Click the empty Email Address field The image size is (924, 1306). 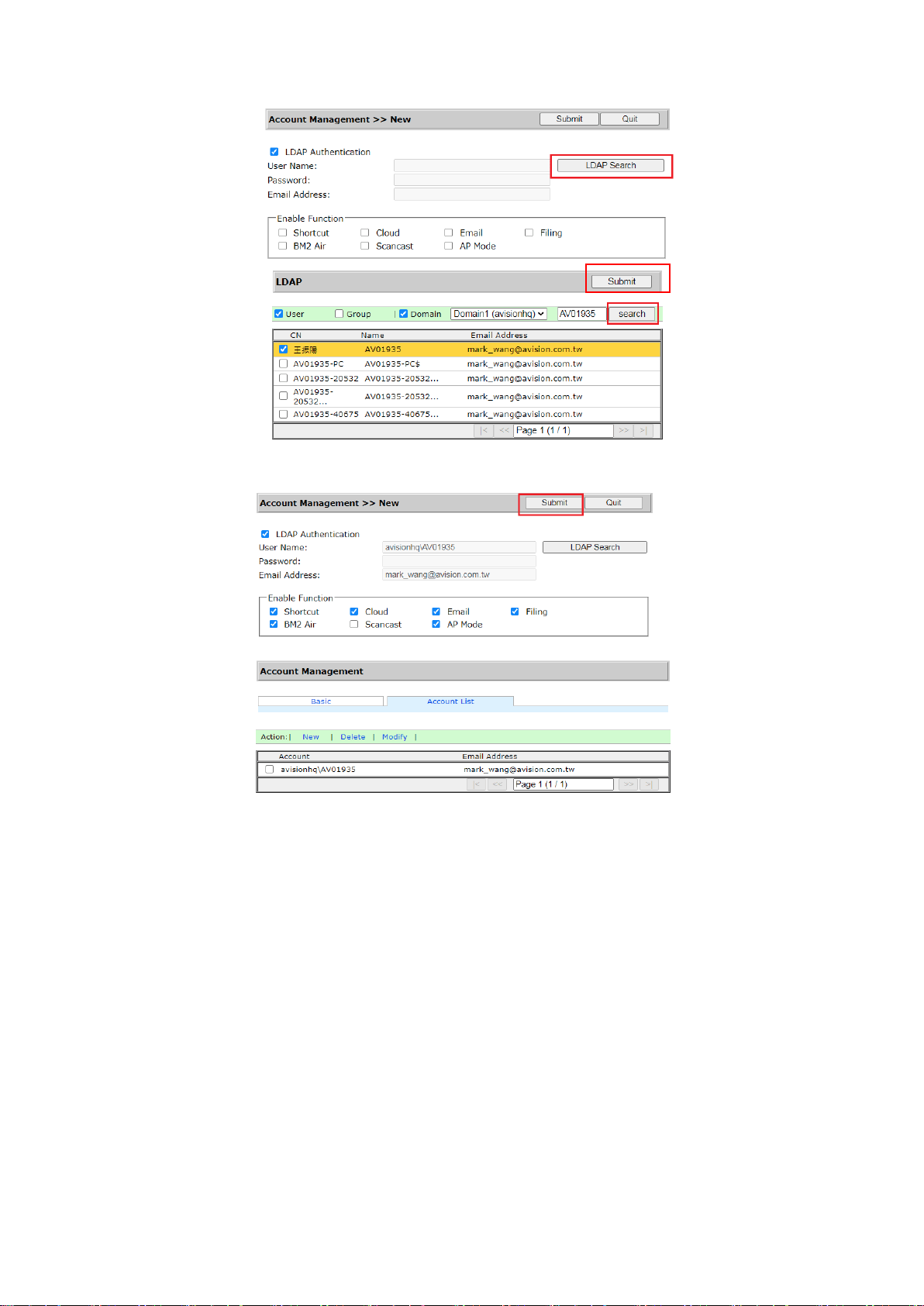click(472, 194)
